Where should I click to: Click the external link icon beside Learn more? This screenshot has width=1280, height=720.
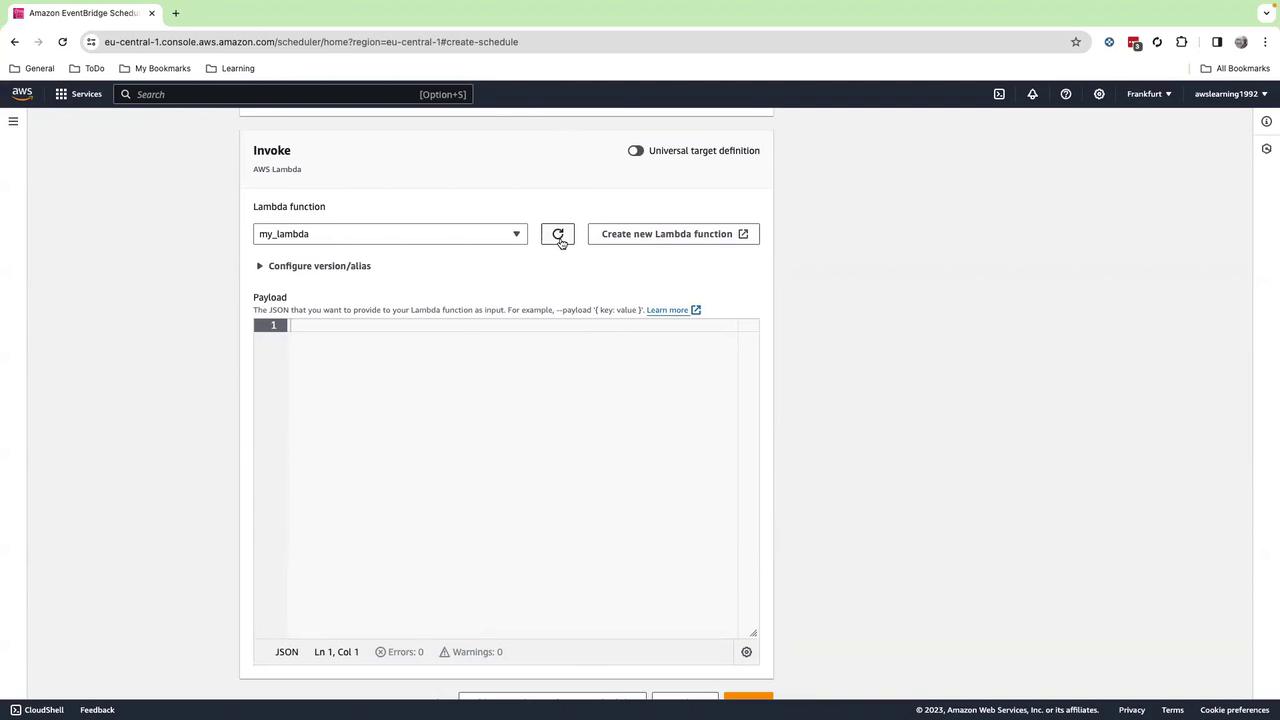click(x=696, y=310)
